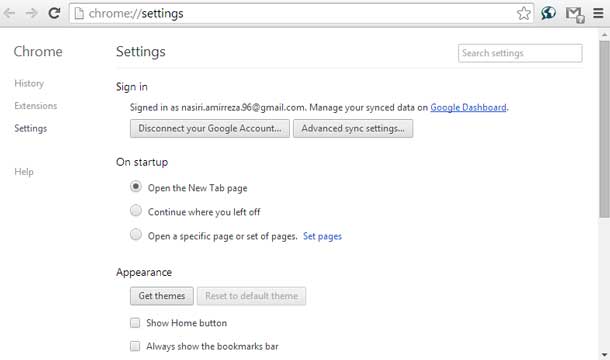Viewport: 610px width, 360px height.
Task: Click the vertical scrollbar thumb
Action: 604,128
